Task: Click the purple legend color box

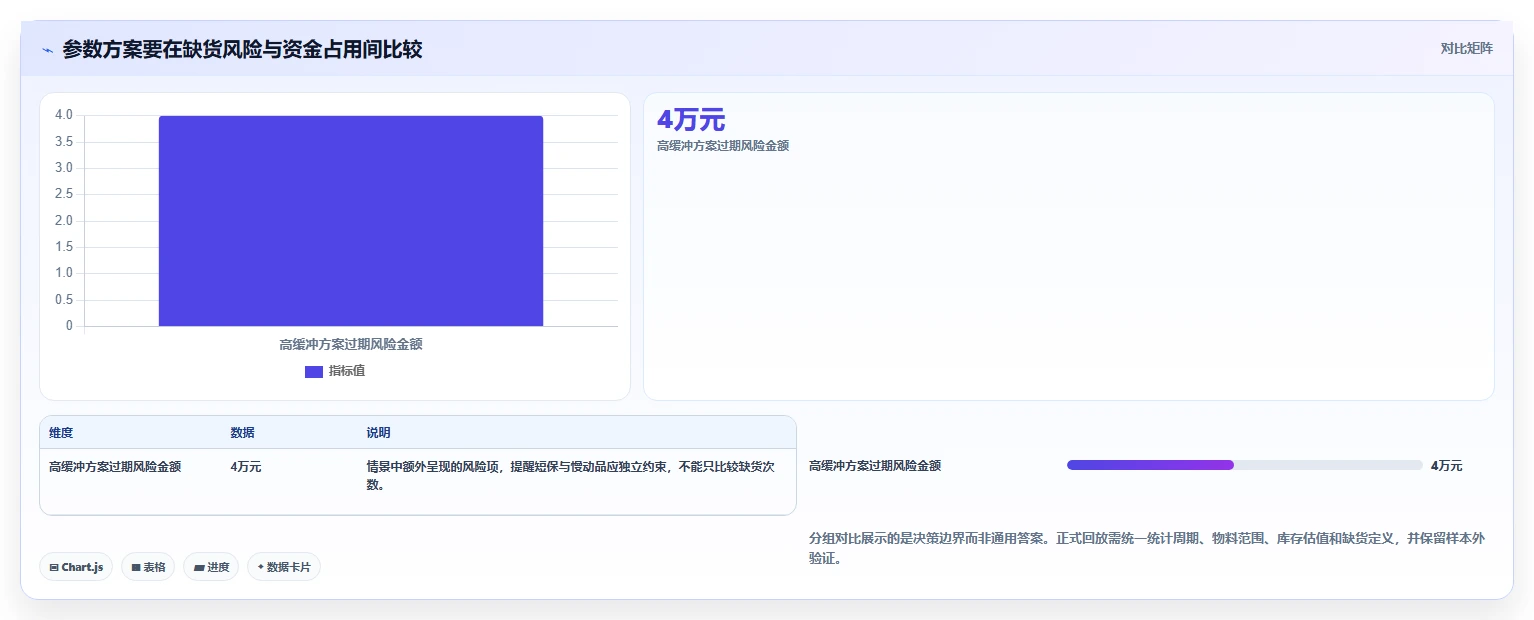Action: click(314, 372)
